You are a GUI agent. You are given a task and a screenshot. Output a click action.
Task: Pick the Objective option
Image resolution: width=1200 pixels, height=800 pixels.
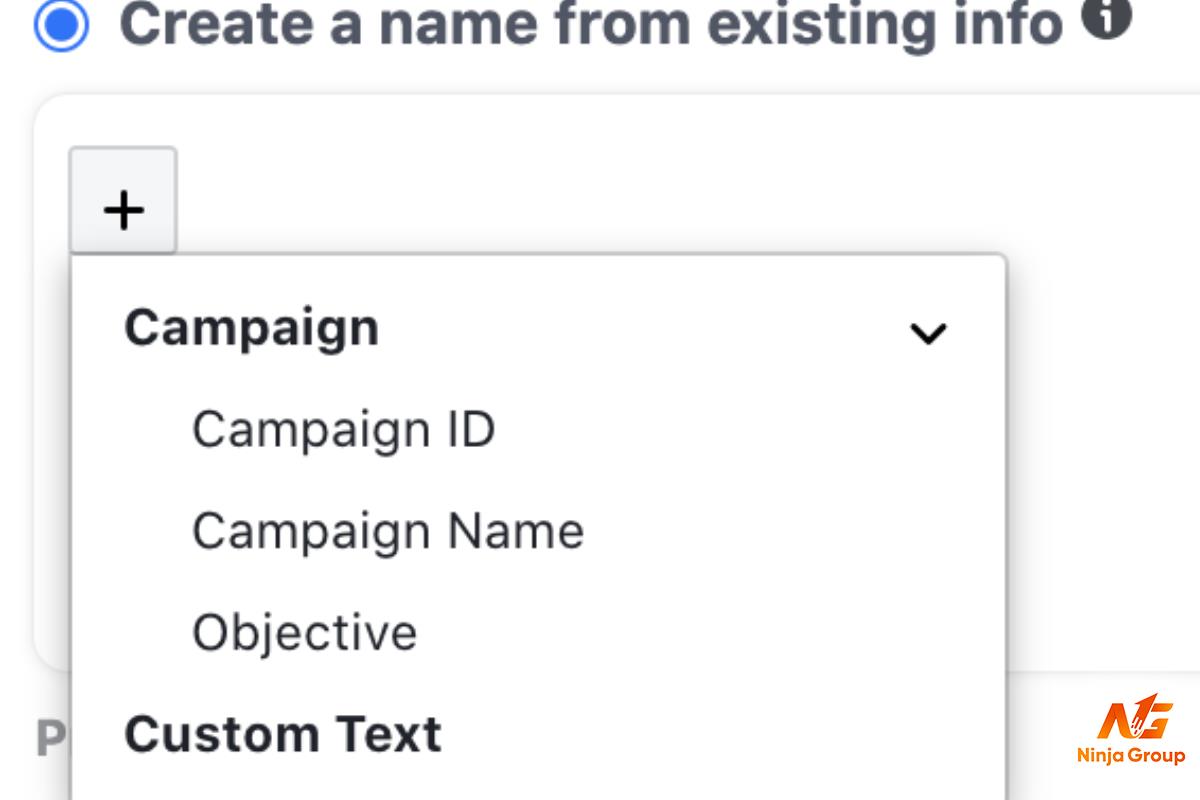pos(304,632)
